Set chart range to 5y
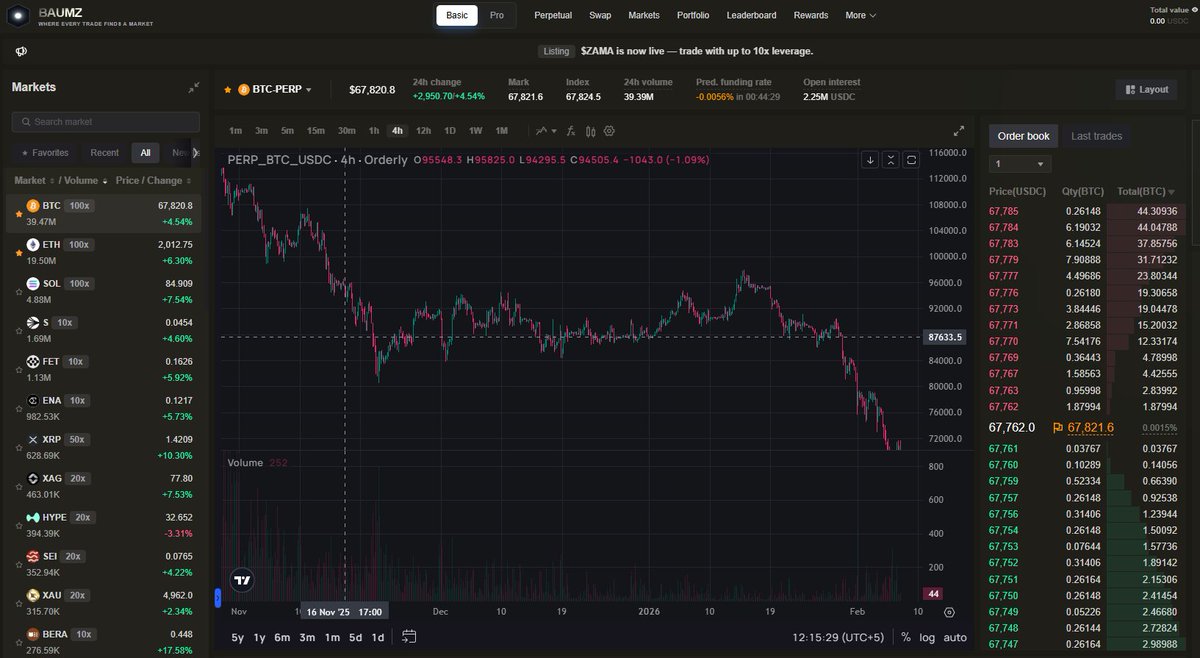Image resolution: width=1200 pixels, height=658 pixels. [x=237, y=637]
